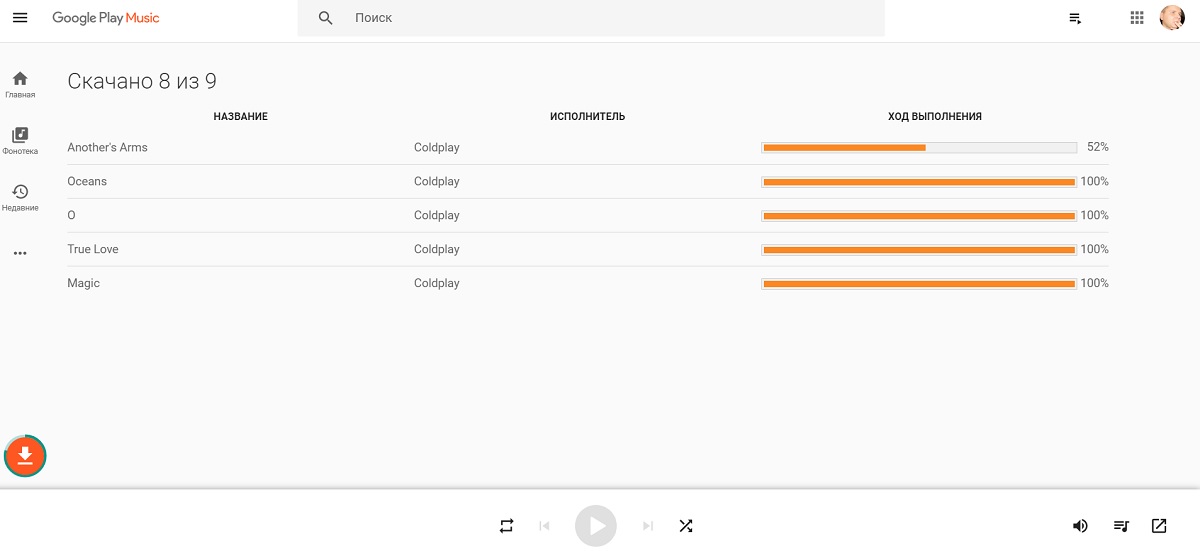Show the playback queue
The width and height of the screenshot is (1200, 551).
click(x=1122, y=526)
